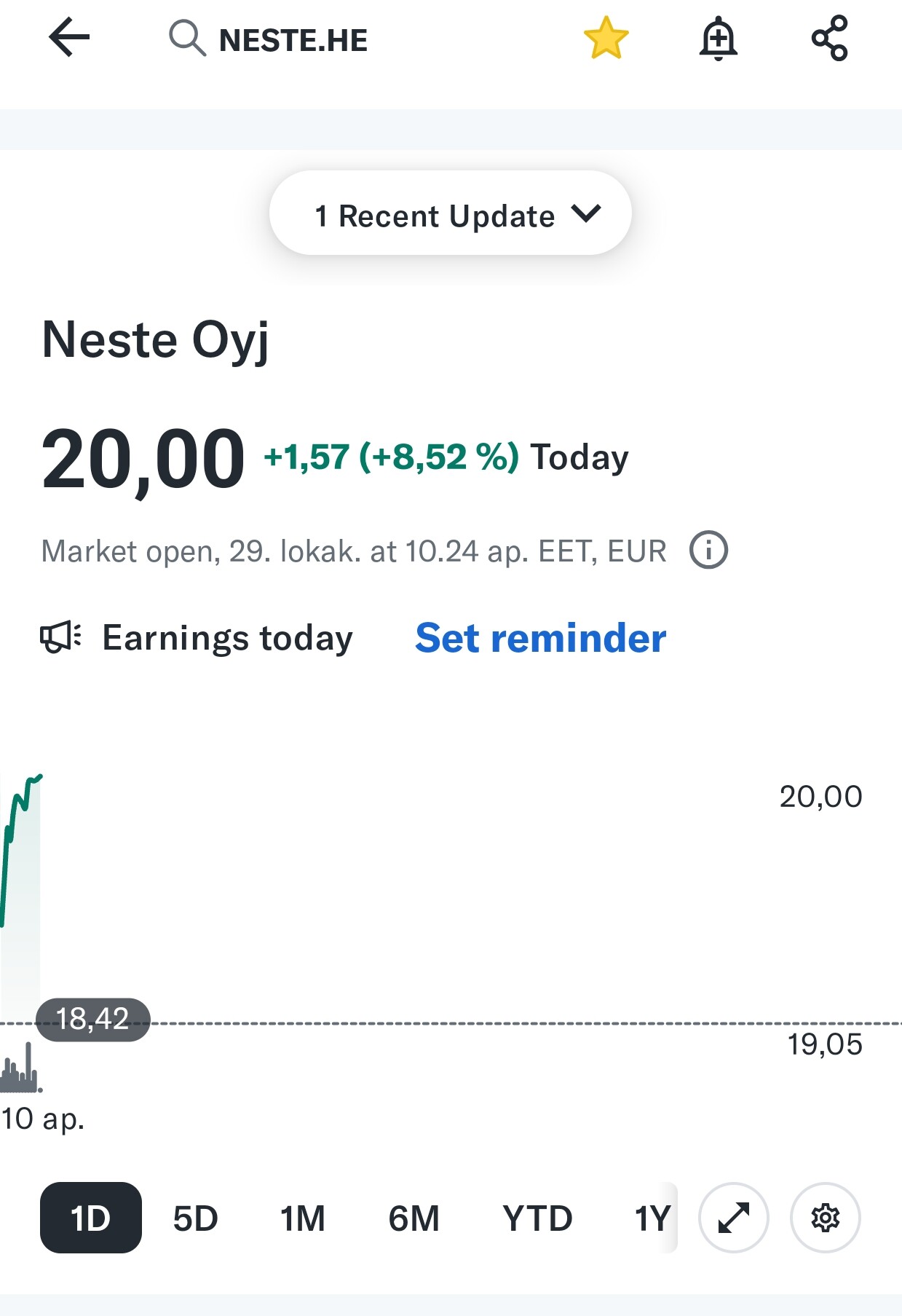The height and width of the screenshot is (1316, 902).
Task: Tap the search magnifier icon
Action: [x=187, y=39]
